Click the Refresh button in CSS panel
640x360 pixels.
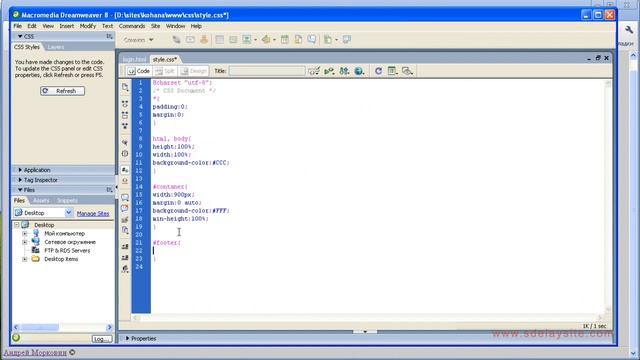point(62,91)
